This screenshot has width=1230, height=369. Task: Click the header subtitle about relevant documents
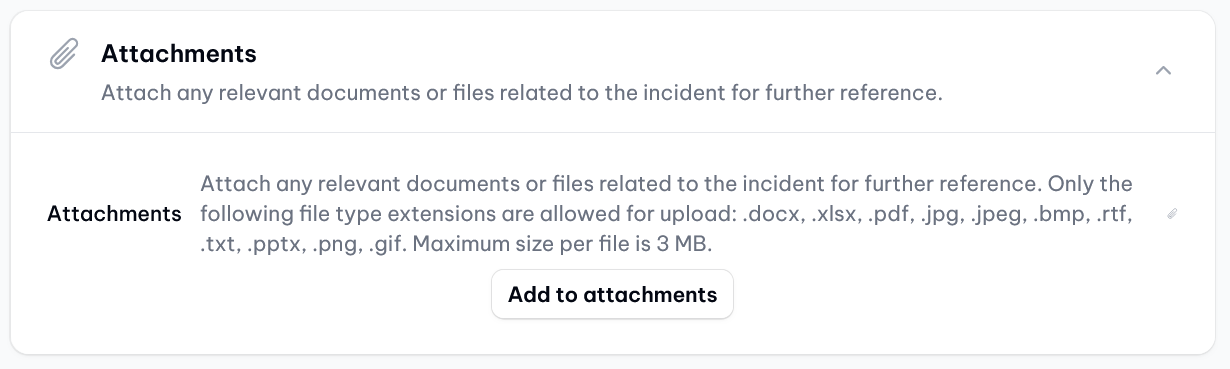click(x=522, y=94)
